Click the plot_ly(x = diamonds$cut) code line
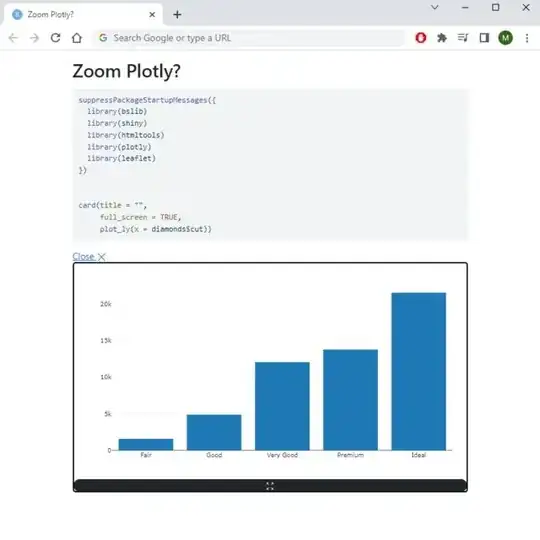This screenshot has height=540, width=540. pos(156,229)
